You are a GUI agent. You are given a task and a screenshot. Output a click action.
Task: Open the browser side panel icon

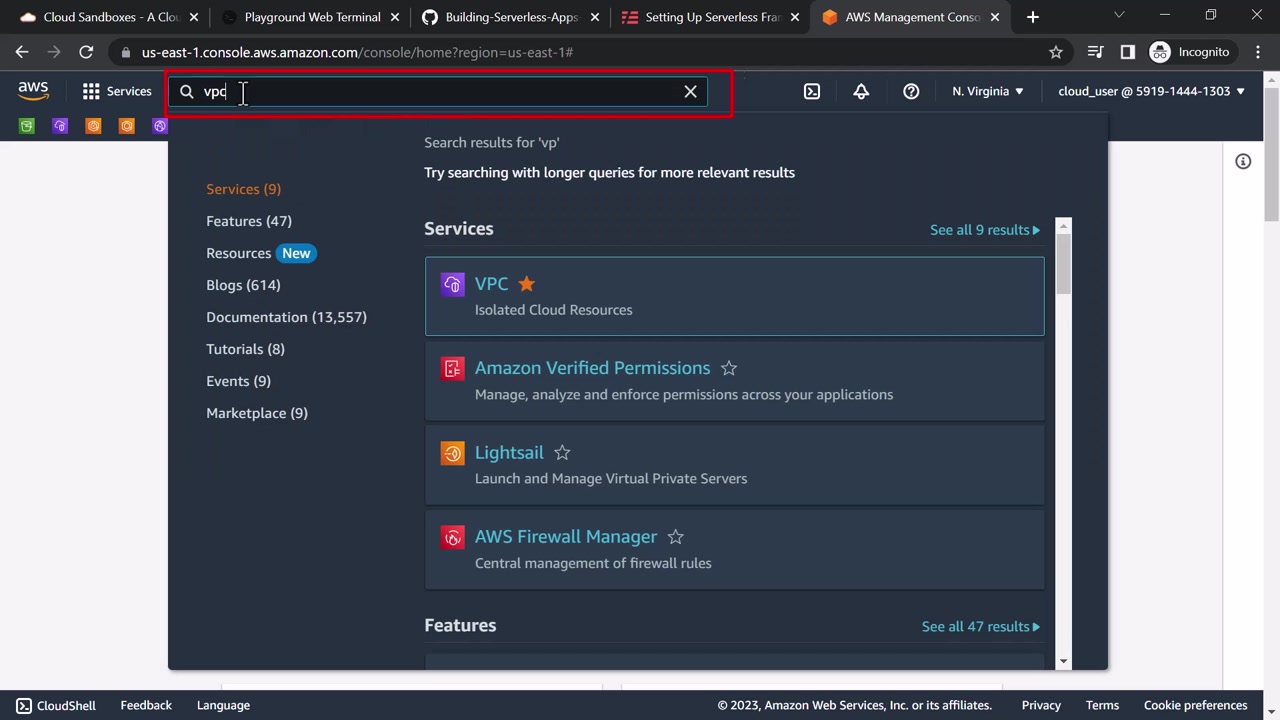click(1128, 52)
